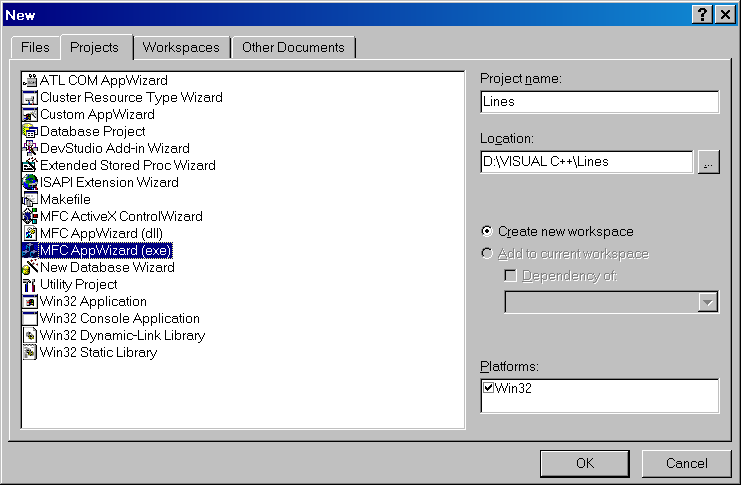Choose 'DevStudio Add-in Wizard' project type
The width and height of the screenshot is (741, 485).
(x=115, y=148)
